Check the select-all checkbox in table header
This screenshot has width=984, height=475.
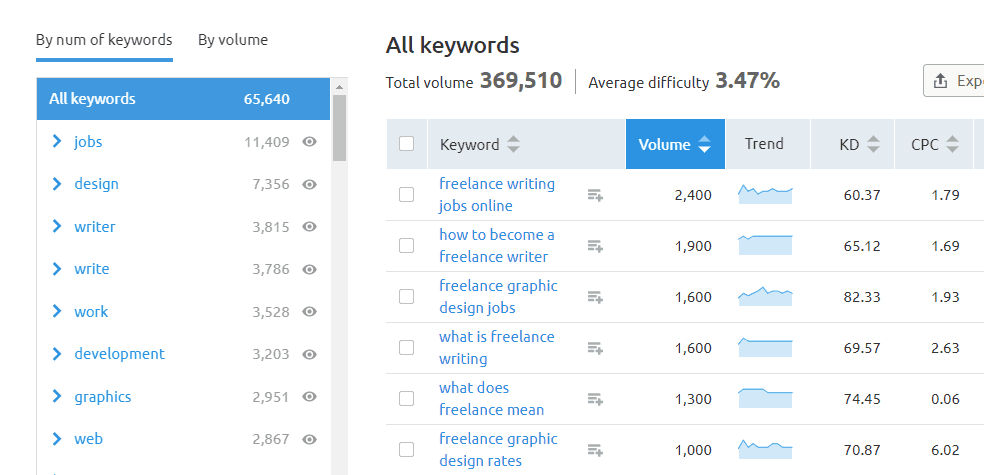pos(407,144)
